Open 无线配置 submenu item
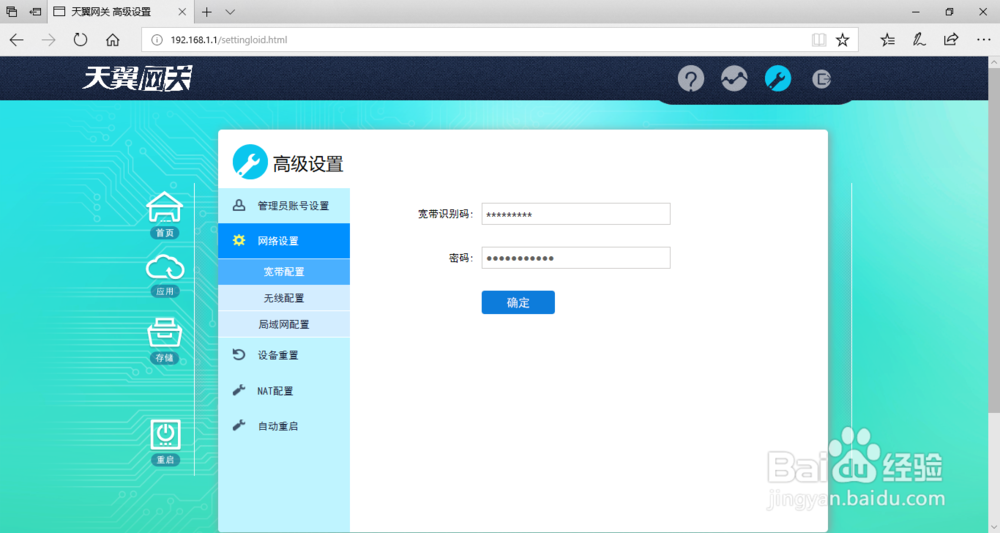Image resolution: width=1000 pixels, height=533 pixels. [x=284, y=298]
